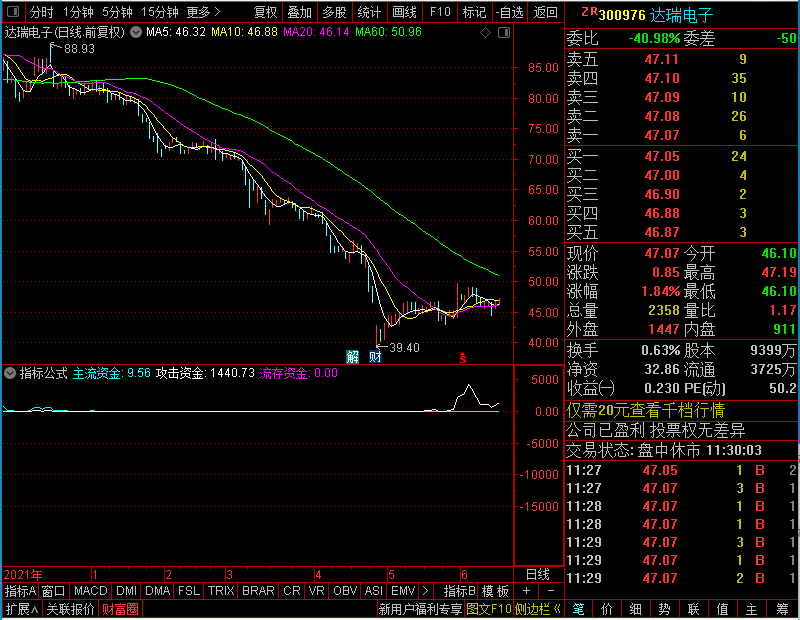Open the 画线 drawing tools
The height and width of the screenshot is (620, 800).
[404, 12]
